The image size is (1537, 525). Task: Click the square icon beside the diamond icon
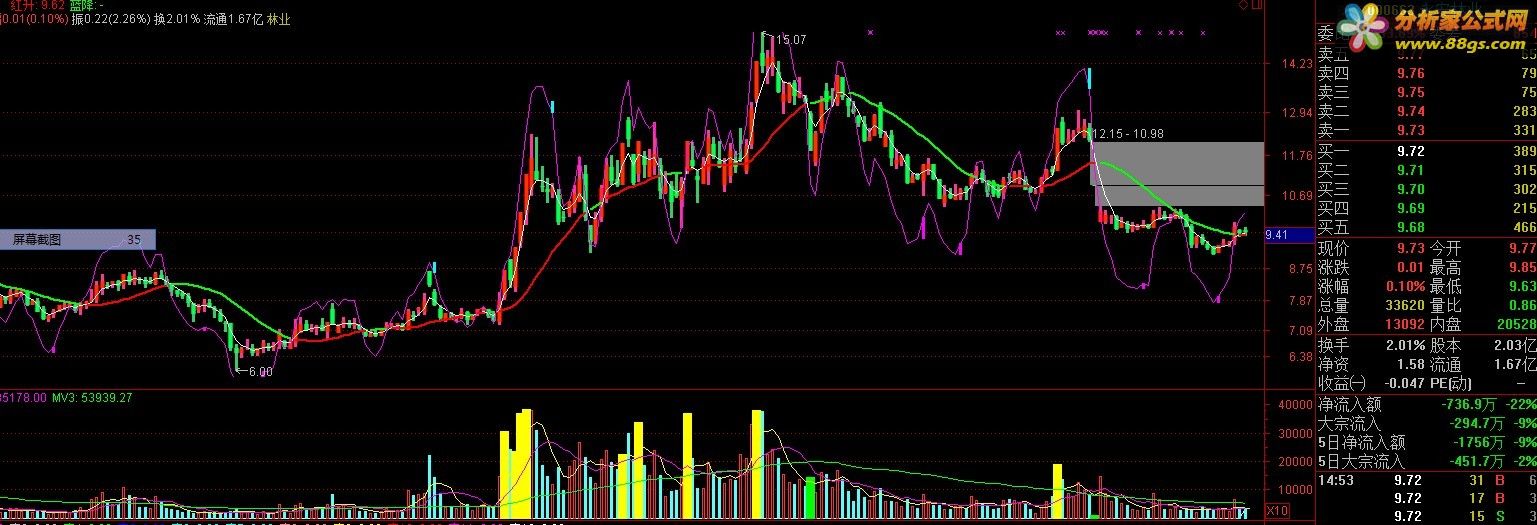[1257, 5]
